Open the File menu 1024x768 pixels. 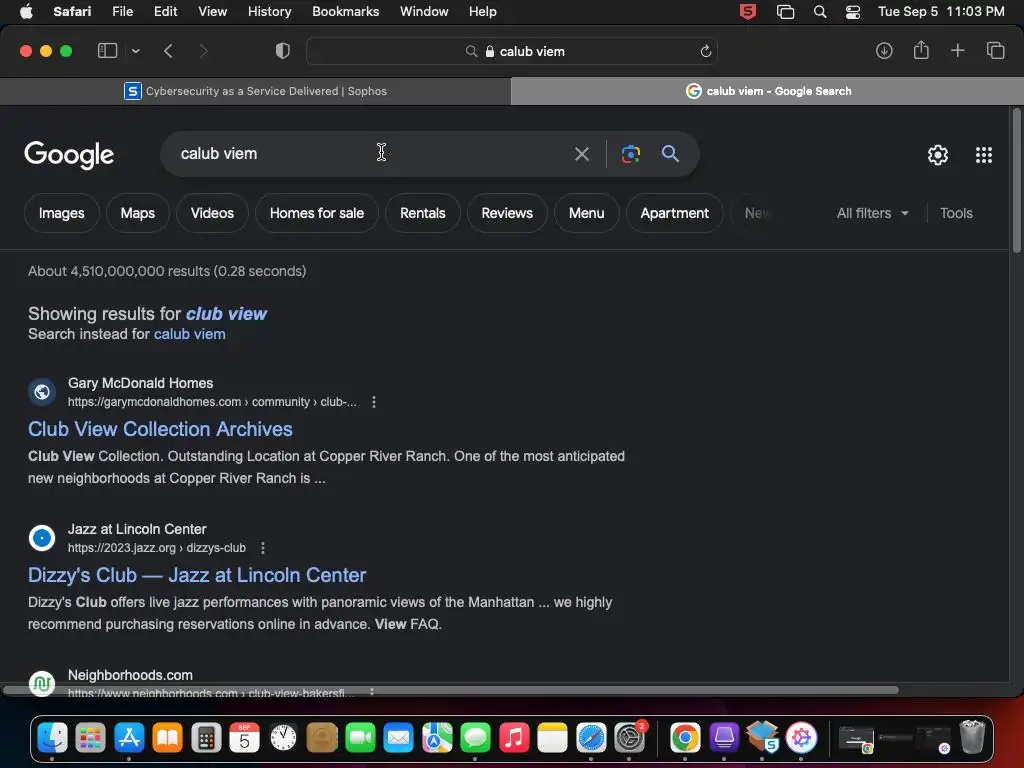pyautogui.click(x=122, y=12)
